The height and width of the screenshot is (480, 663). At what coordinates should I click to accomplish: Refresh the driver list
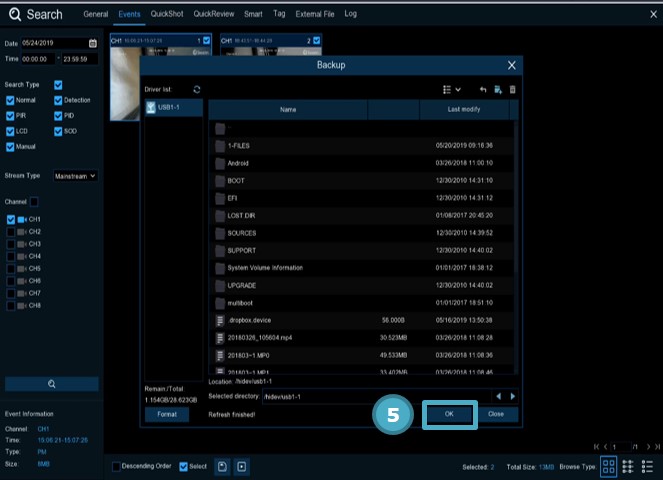pos(197,90)
